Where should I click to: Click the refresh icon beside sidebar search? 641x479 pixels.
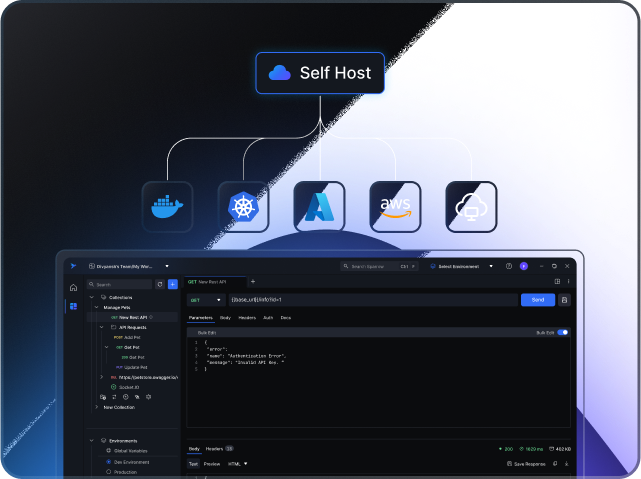(160, 284)
